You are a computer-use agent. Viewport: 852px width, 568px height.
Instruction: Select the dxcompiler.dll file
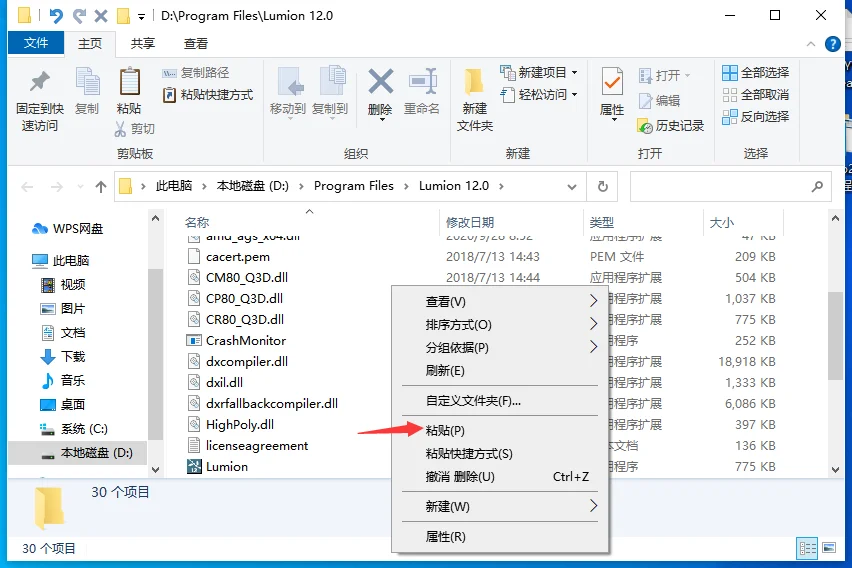tap(237, 361)
